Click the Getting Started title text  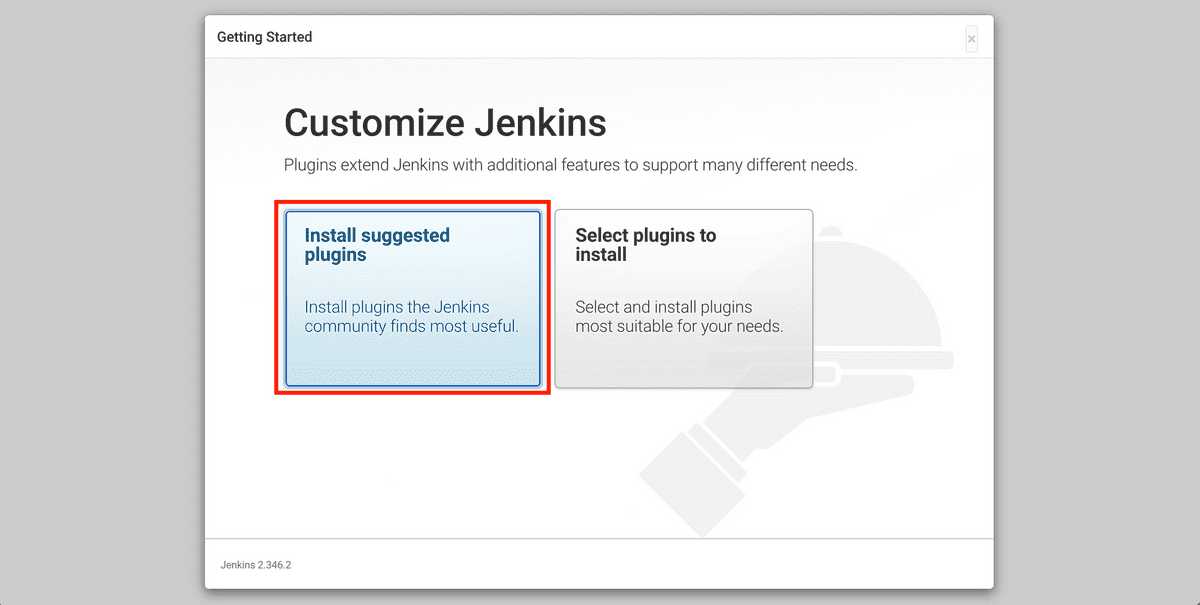point(265,37)
